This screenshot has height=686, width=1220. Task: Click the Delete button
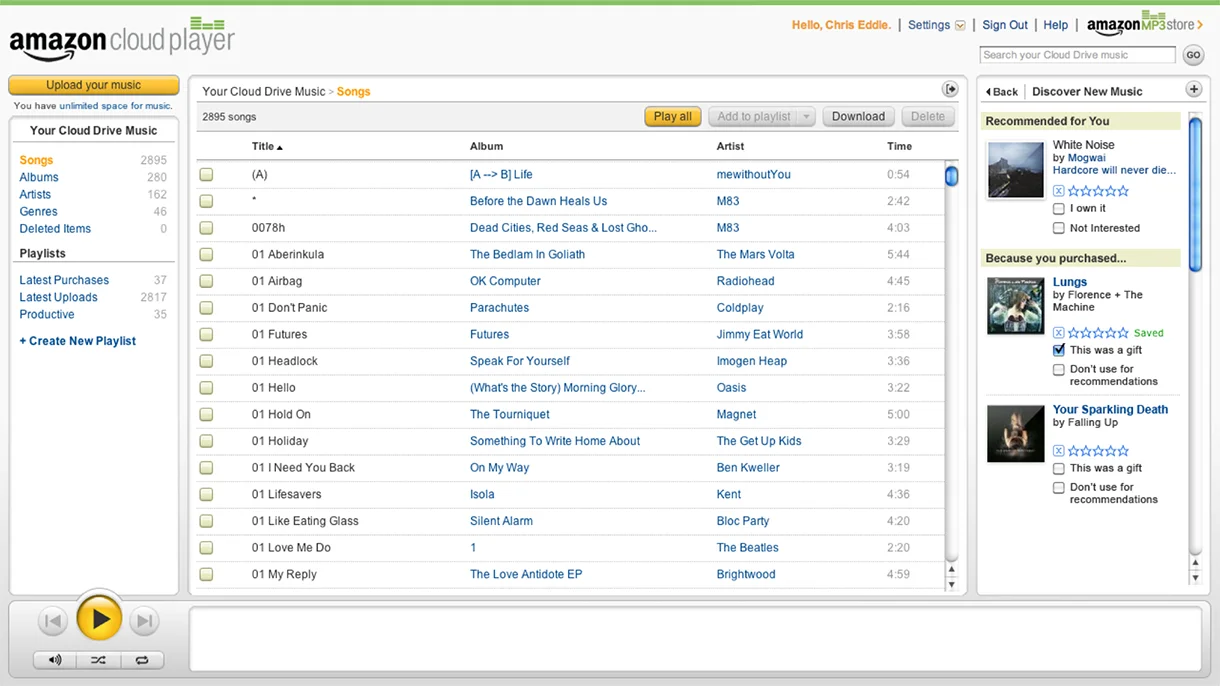[928, 117]
